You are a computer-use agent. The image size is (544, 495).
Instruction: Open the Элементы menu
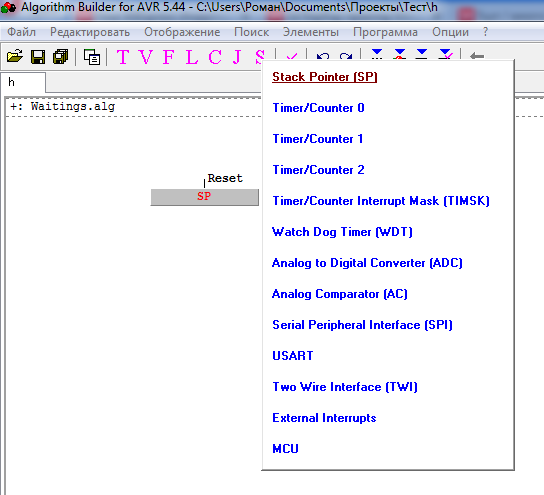(x=311, y=32)
